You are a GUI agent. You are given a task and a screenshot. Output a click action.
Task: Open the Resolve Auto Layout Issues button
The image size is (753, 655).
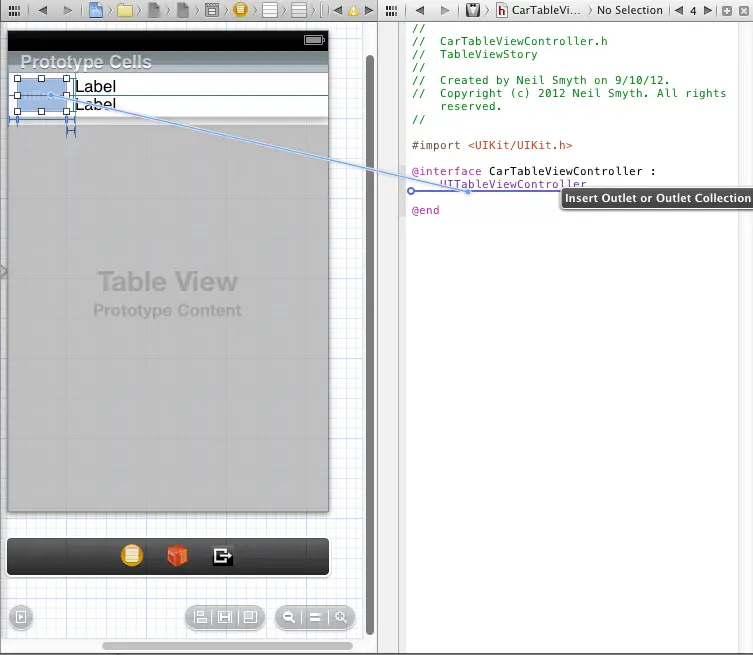tap(250, 618)
